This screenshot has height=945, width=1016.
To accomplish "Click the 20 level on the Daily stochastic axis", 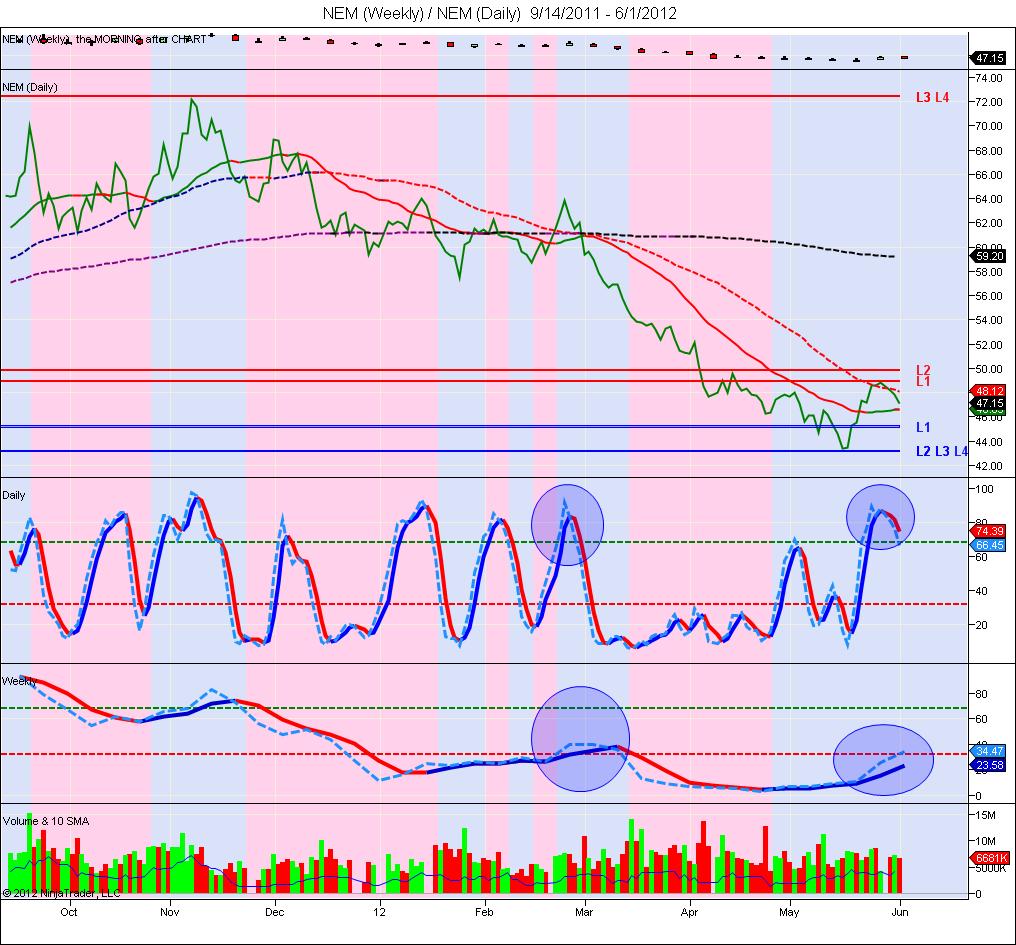I will (982, 625).
